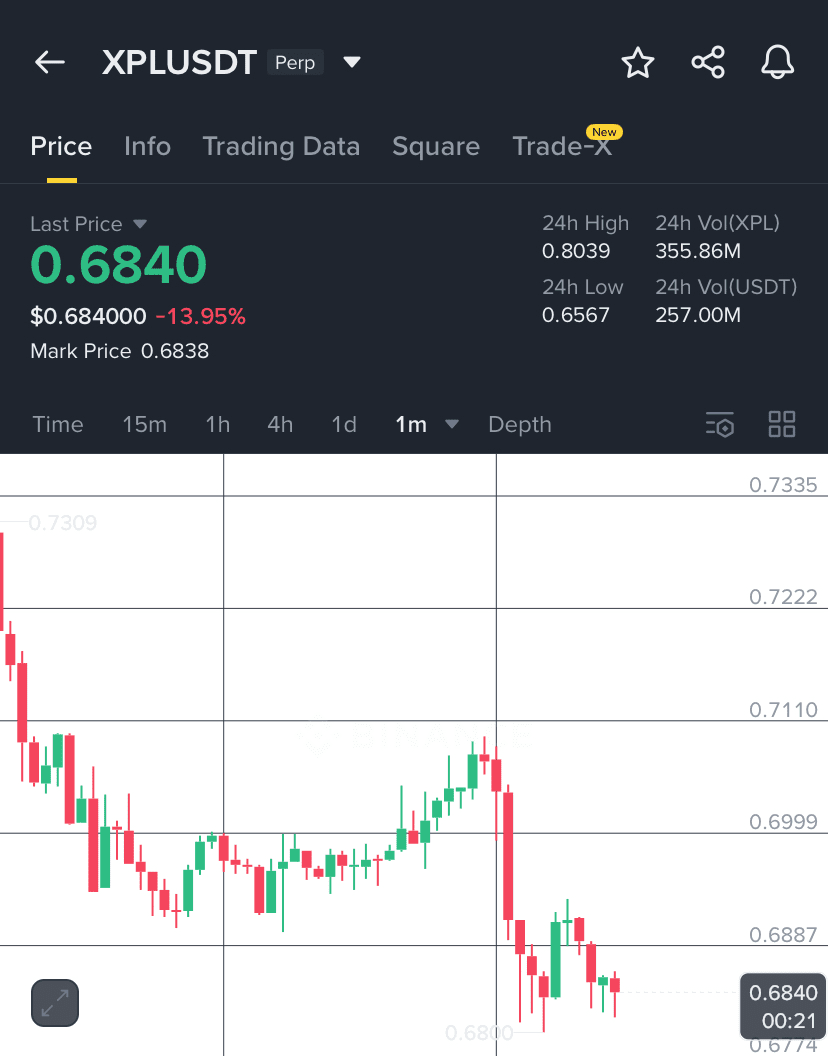
Task: Tap the Mark Price 0.6838 text
Action: click(x=120, y=351)
